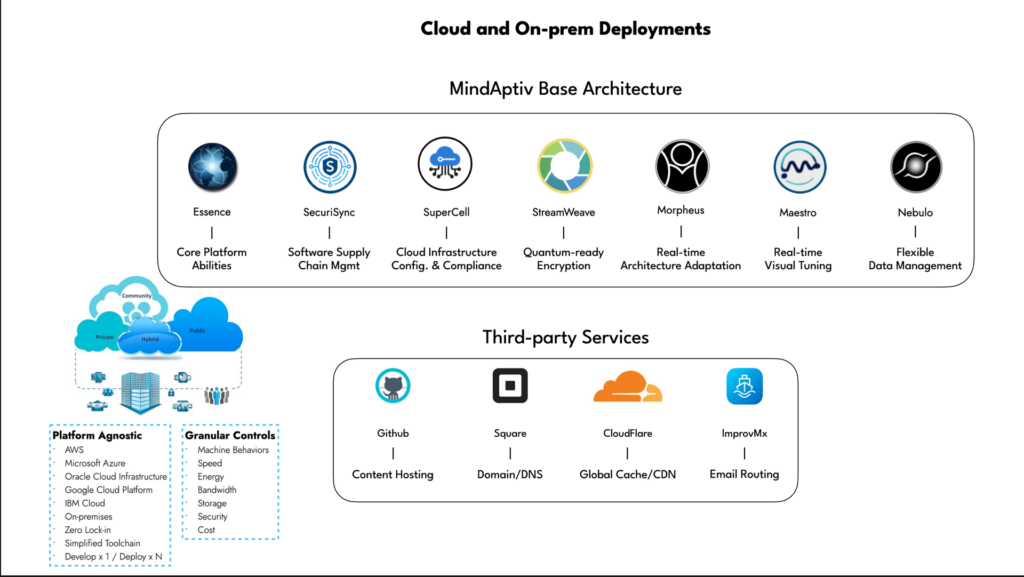Click the Content Hosting link under Github

tap(392, 474)
